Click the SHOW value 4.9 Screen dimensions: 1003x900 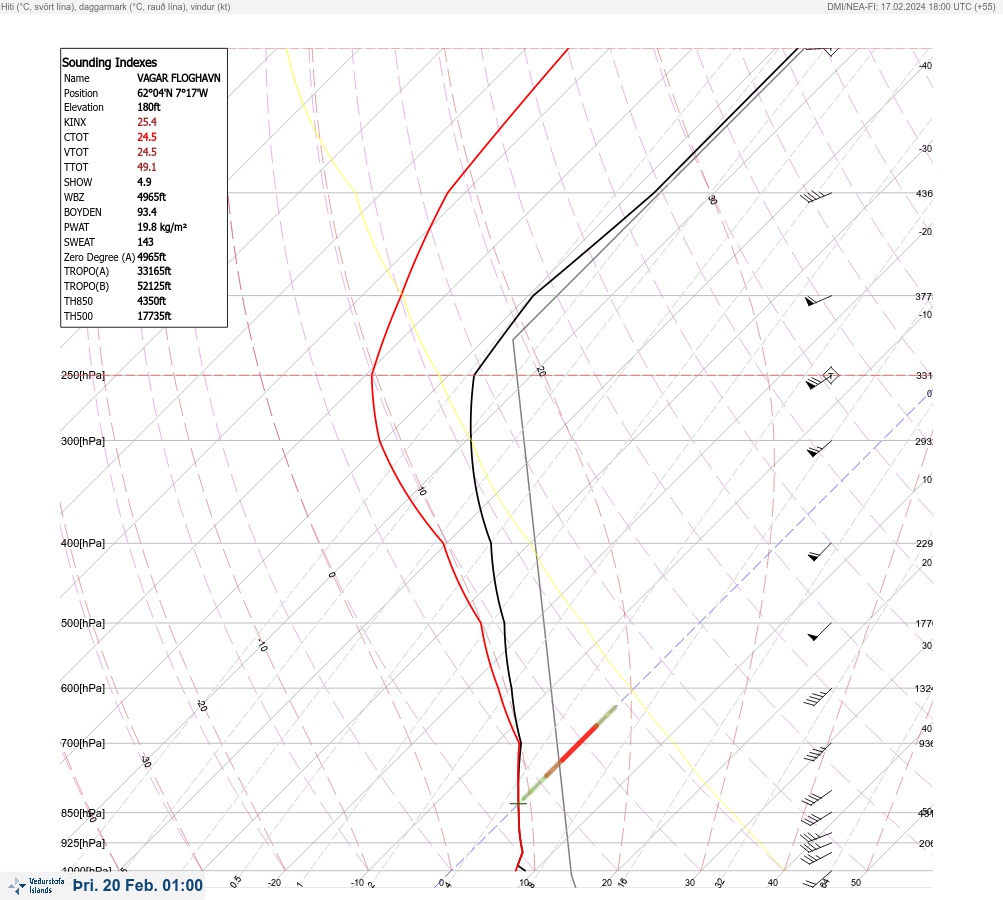pyautogui.click(x=144, y=182)
